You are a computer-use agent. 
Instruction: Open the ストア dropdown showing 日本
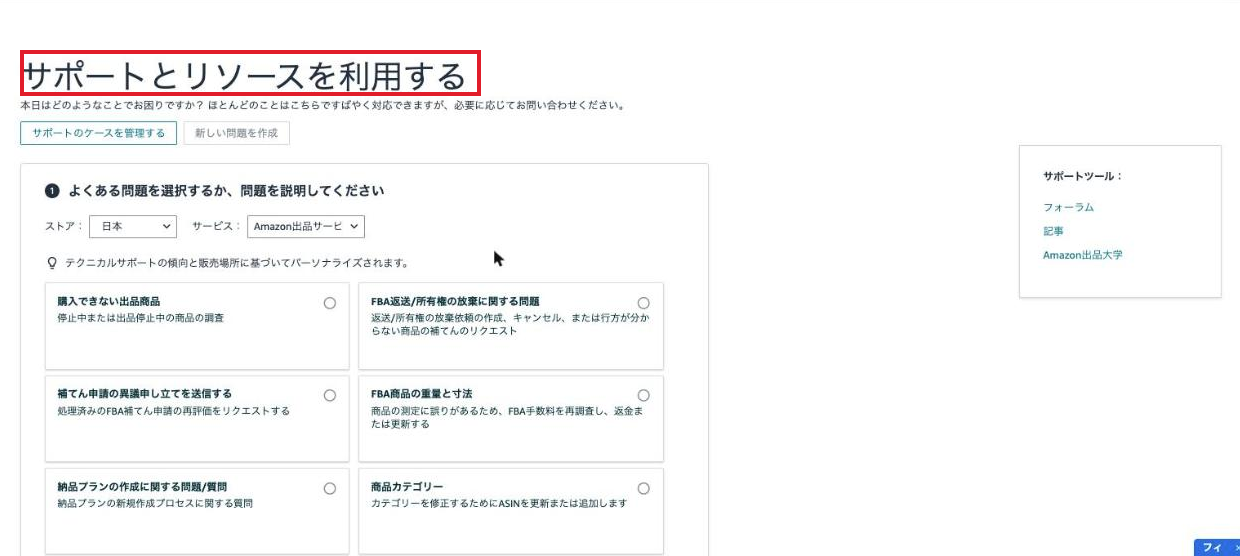click(x=133, y=227)
